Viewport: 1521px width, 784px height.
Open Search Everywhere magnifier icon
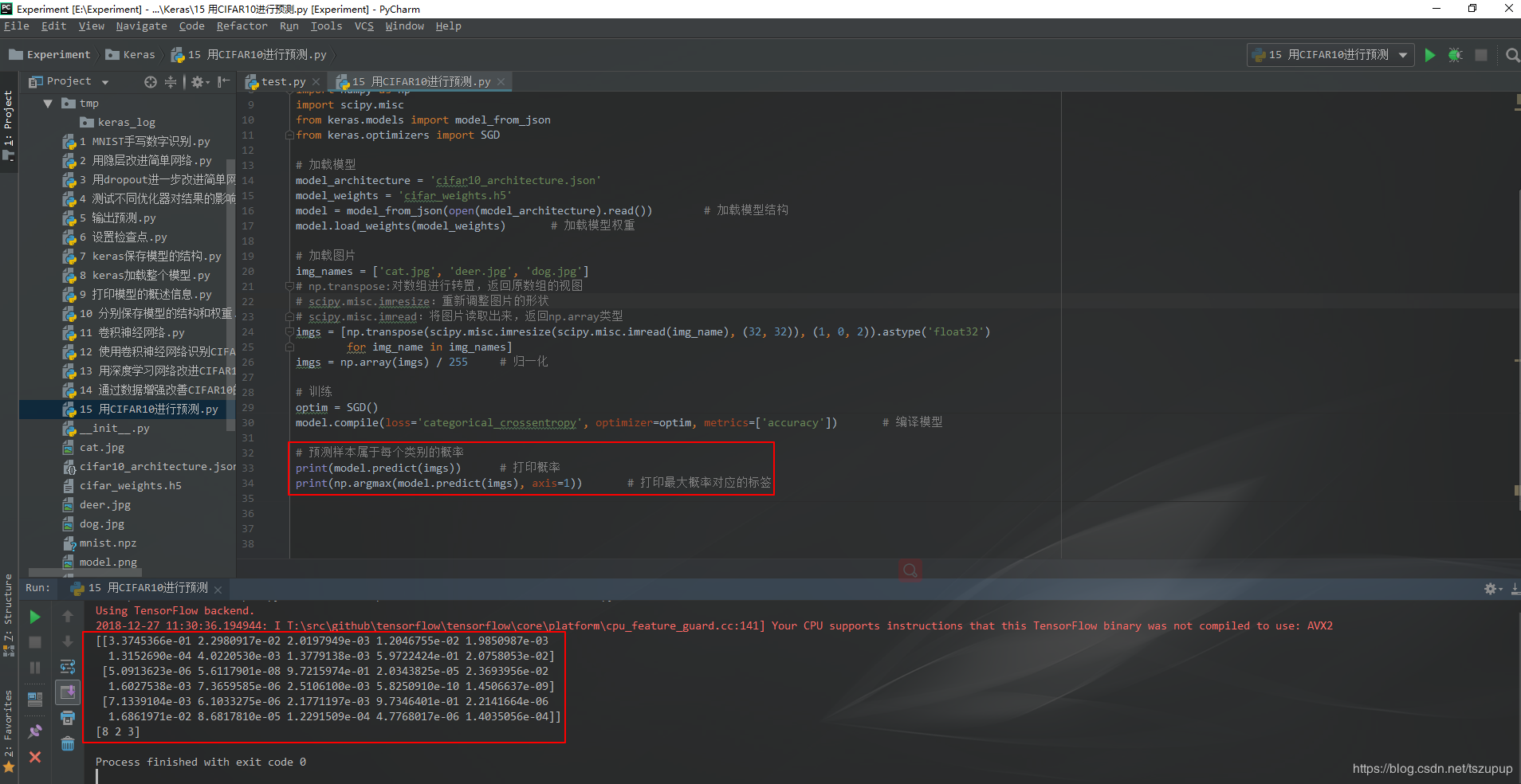(x=1512, y=55)
